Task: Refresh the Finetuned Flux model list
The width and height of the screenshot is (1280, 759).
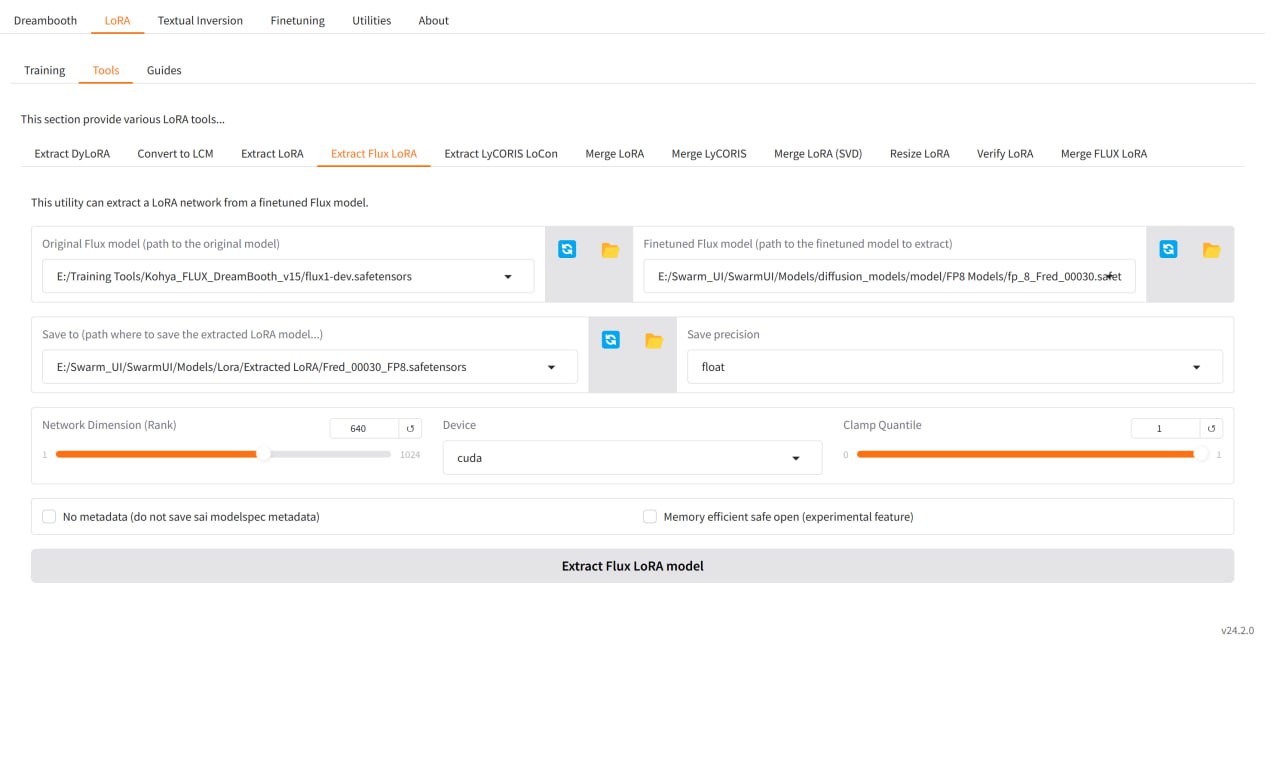Action: [x=1168, y=249]
